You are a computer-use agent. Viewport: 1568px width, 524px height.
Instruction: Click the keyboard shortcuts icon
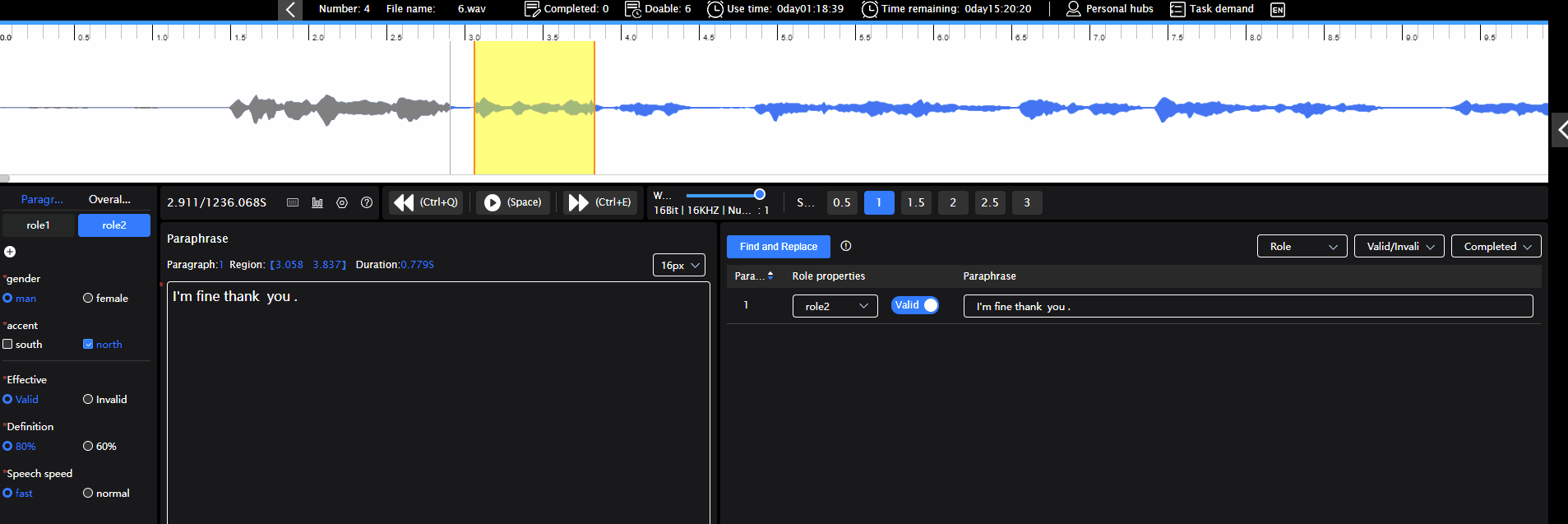click(293, 202)
